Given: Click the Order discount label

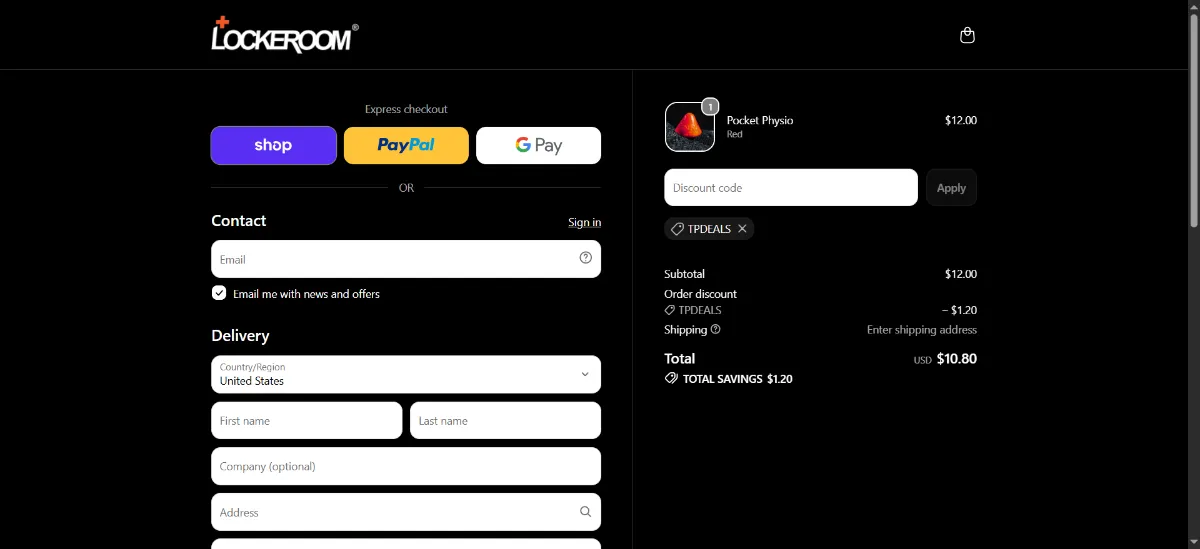Looking at the screenshot, I should pos(700,294).
